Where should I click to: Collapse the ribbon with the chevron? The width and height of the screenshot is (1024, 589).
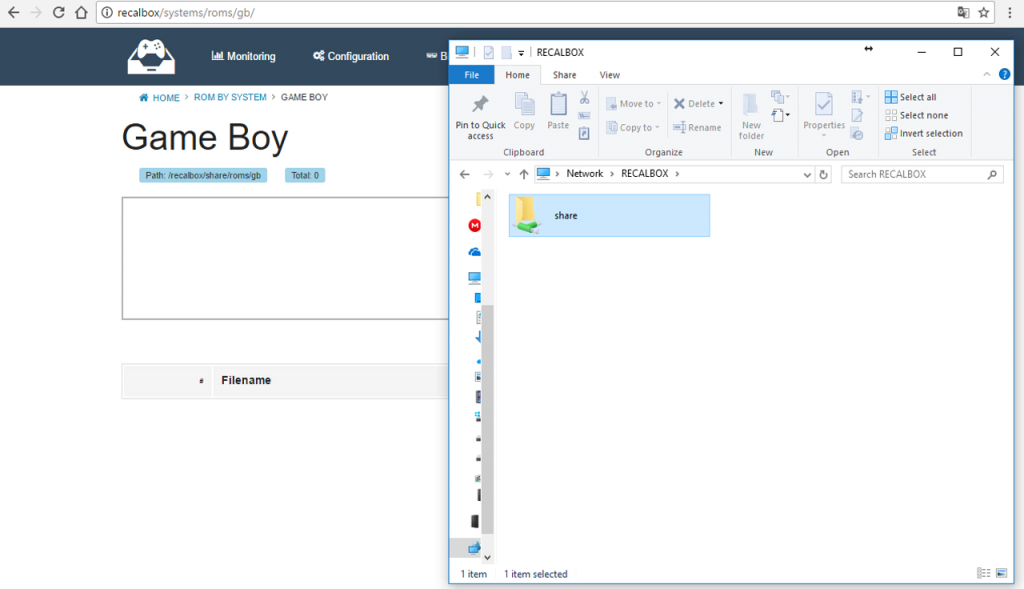(x=987, y=75)
